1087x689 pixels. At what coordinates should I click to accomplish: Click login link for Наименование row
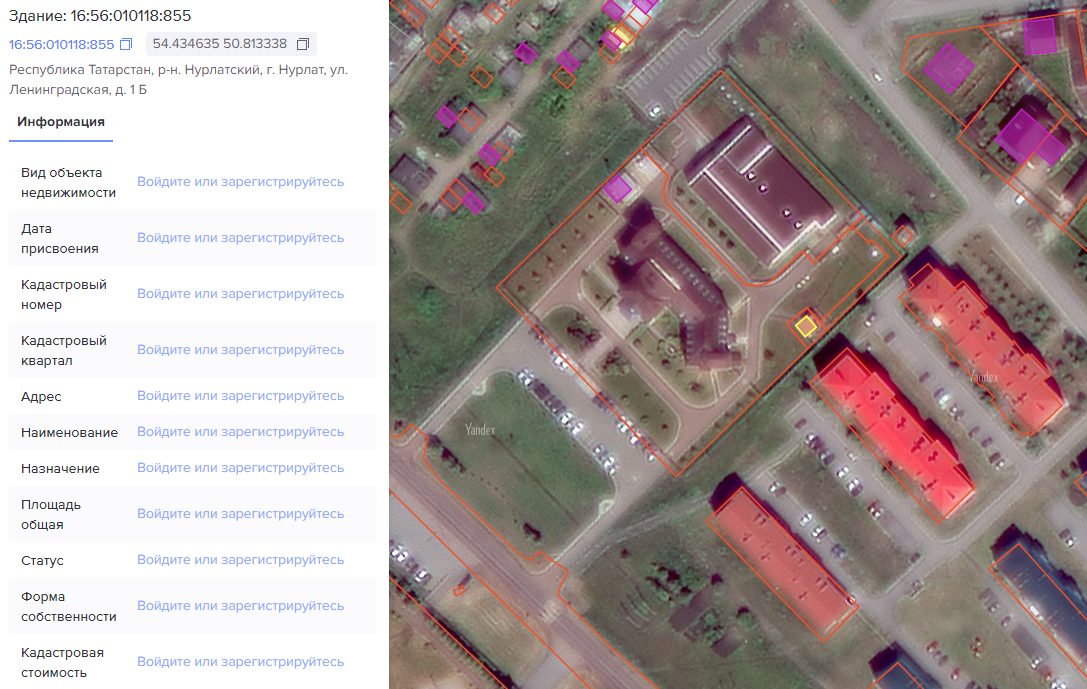click(x=240, y=432)
